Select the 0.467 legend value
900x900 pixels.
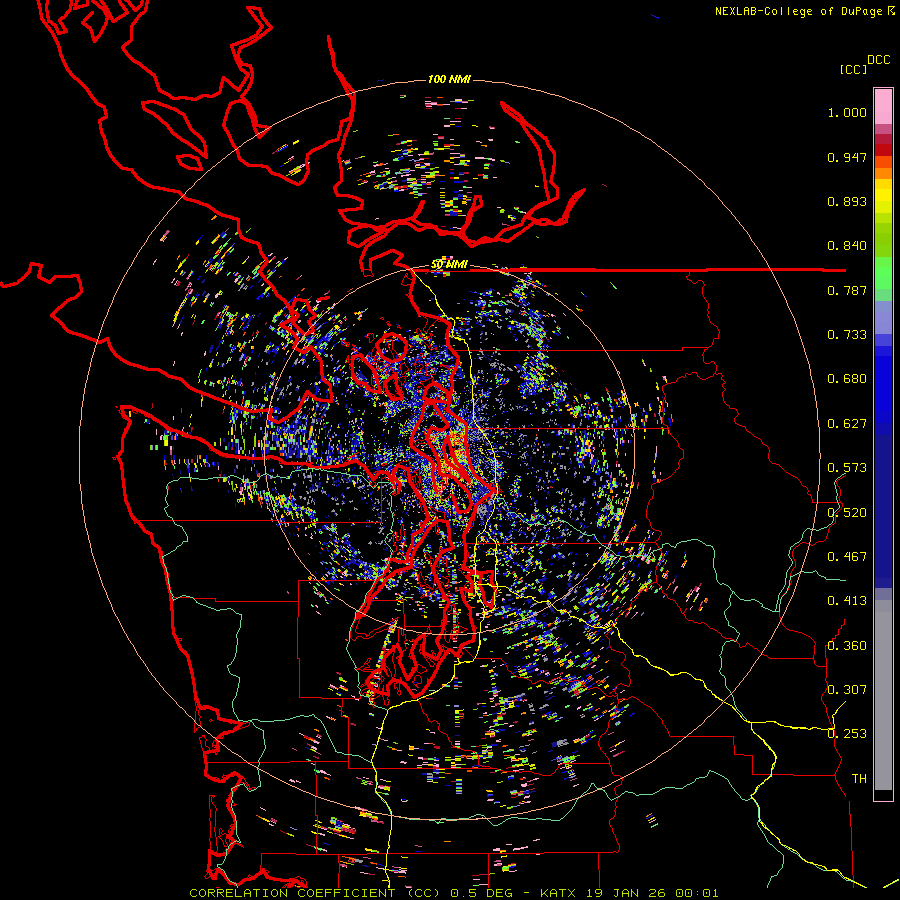[x=847, y=557]
